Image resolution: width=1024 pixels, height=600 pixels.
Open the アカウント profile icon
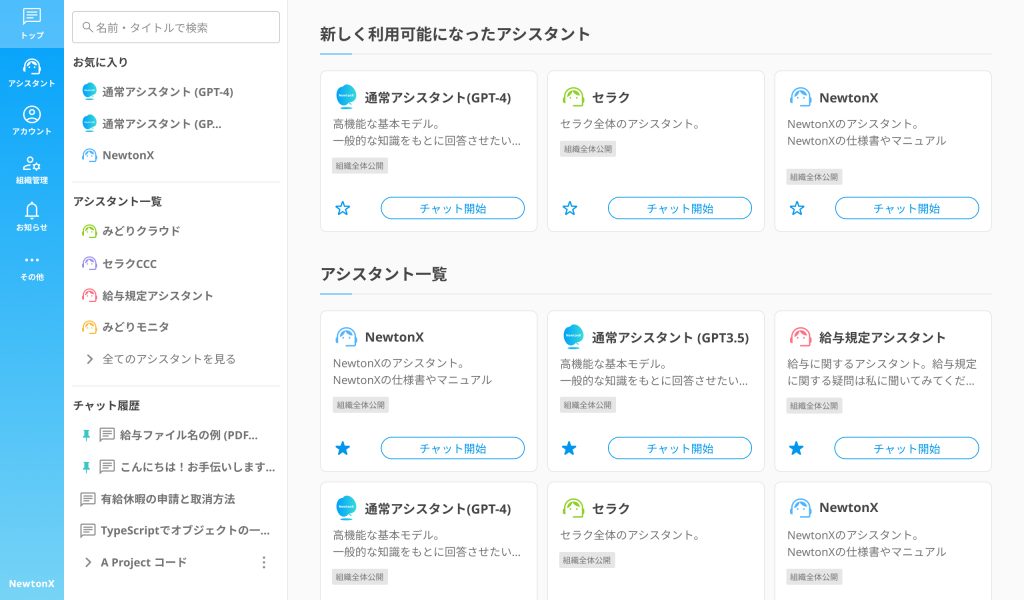[32, 115]
